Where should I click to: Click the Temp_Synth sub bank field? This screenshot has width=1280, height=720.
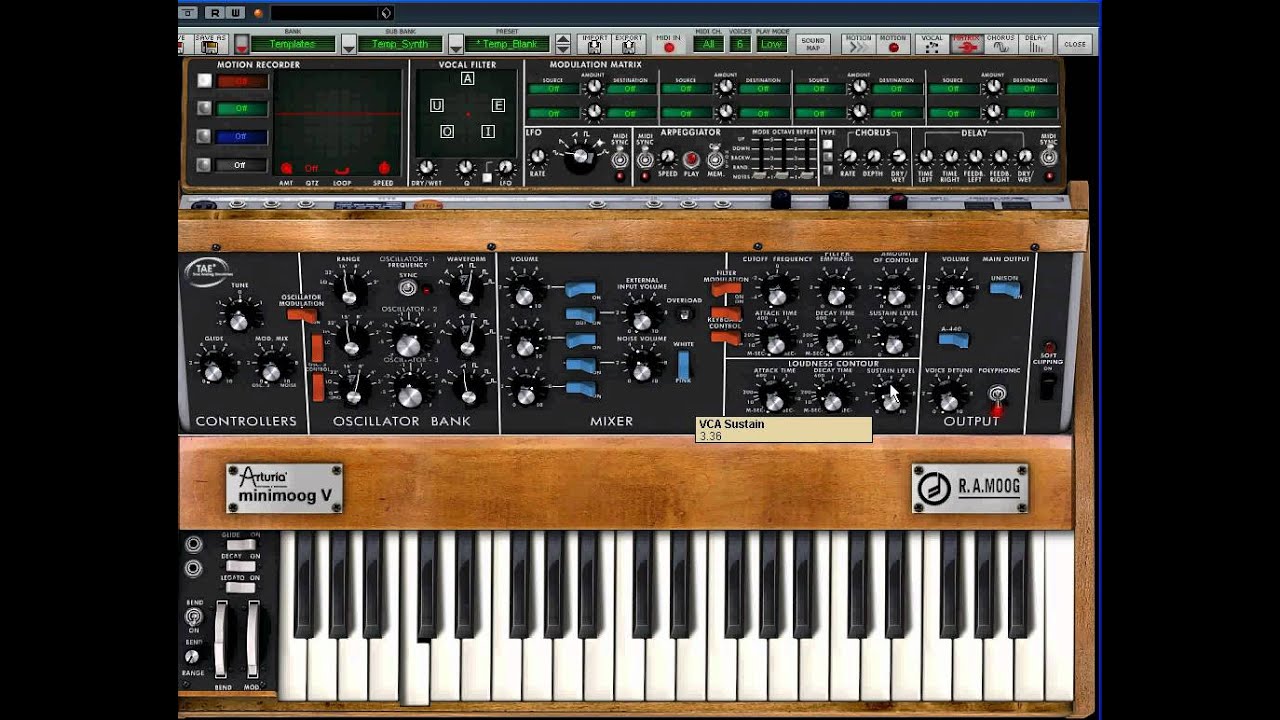400,44
